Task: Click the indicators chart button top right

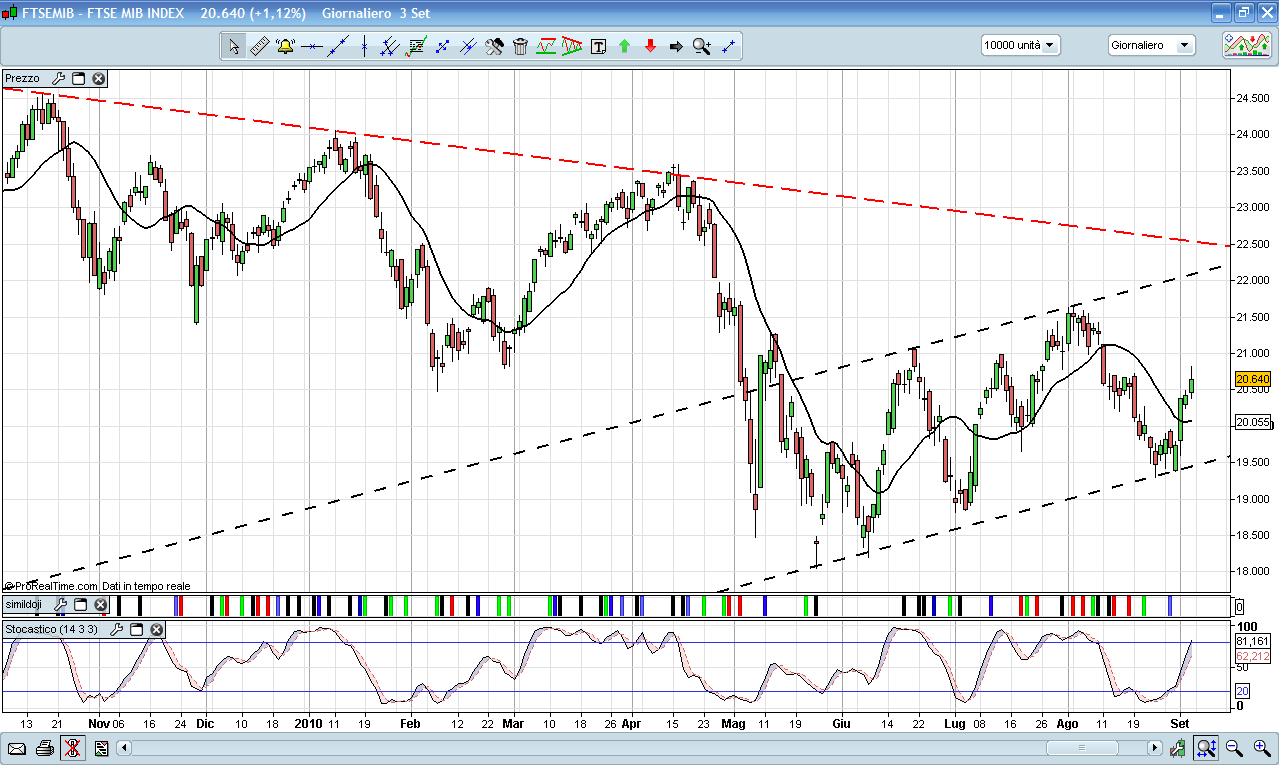Action: [1247, 45]
